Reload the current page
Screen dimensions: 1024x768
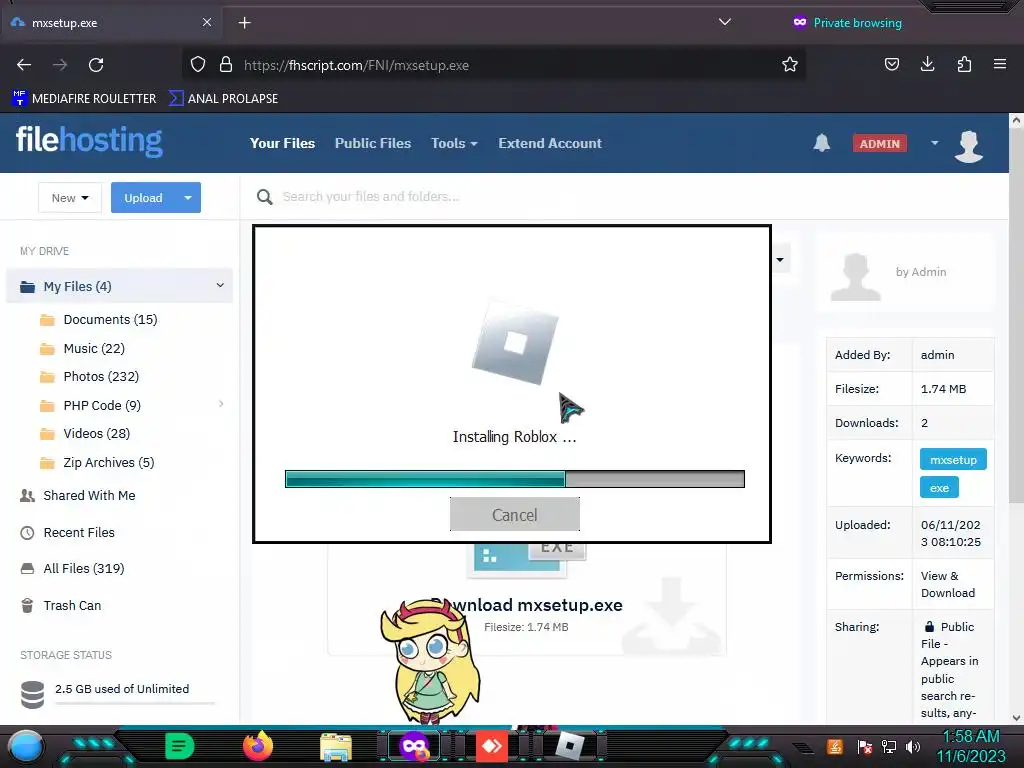(96, 65)
